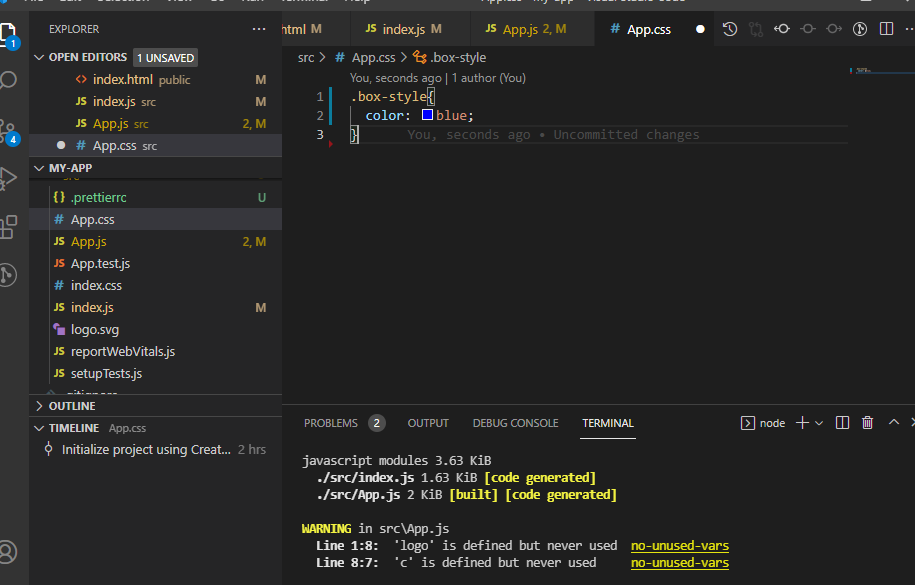The image size is (915, 585).
Task: Open index.css file
Action: point(155,285)
